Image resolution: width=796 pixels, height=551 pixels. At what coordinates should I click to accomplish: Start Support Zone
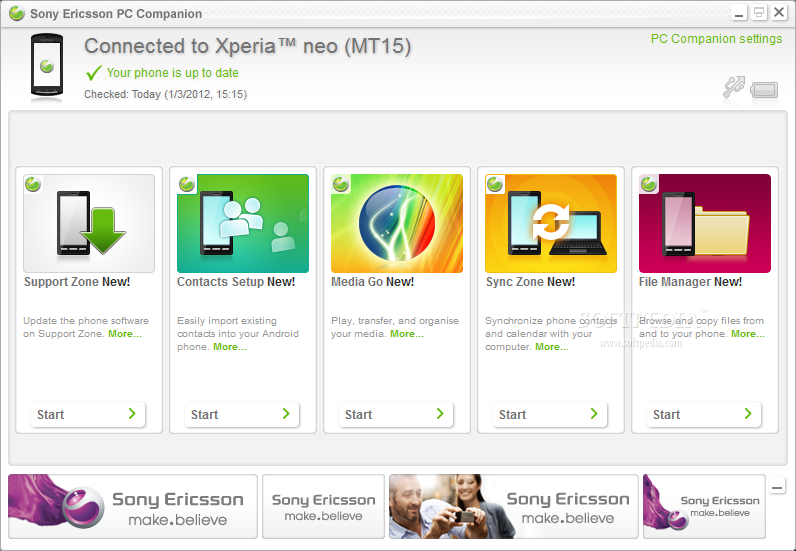[88, 414]
